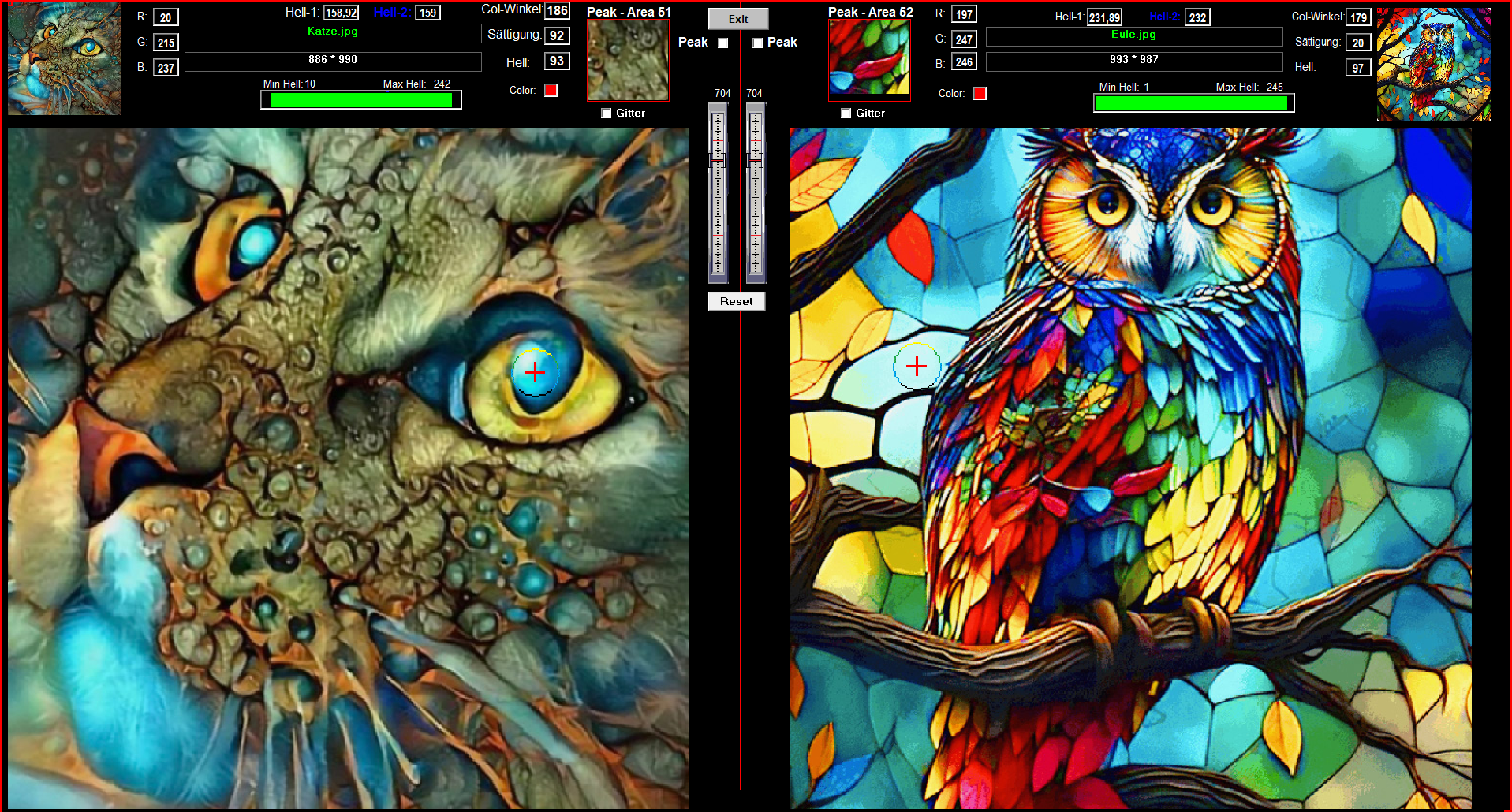Click the Eule.jpg filename field
The image size is (1512, 812).
[x=1133, y=35]
